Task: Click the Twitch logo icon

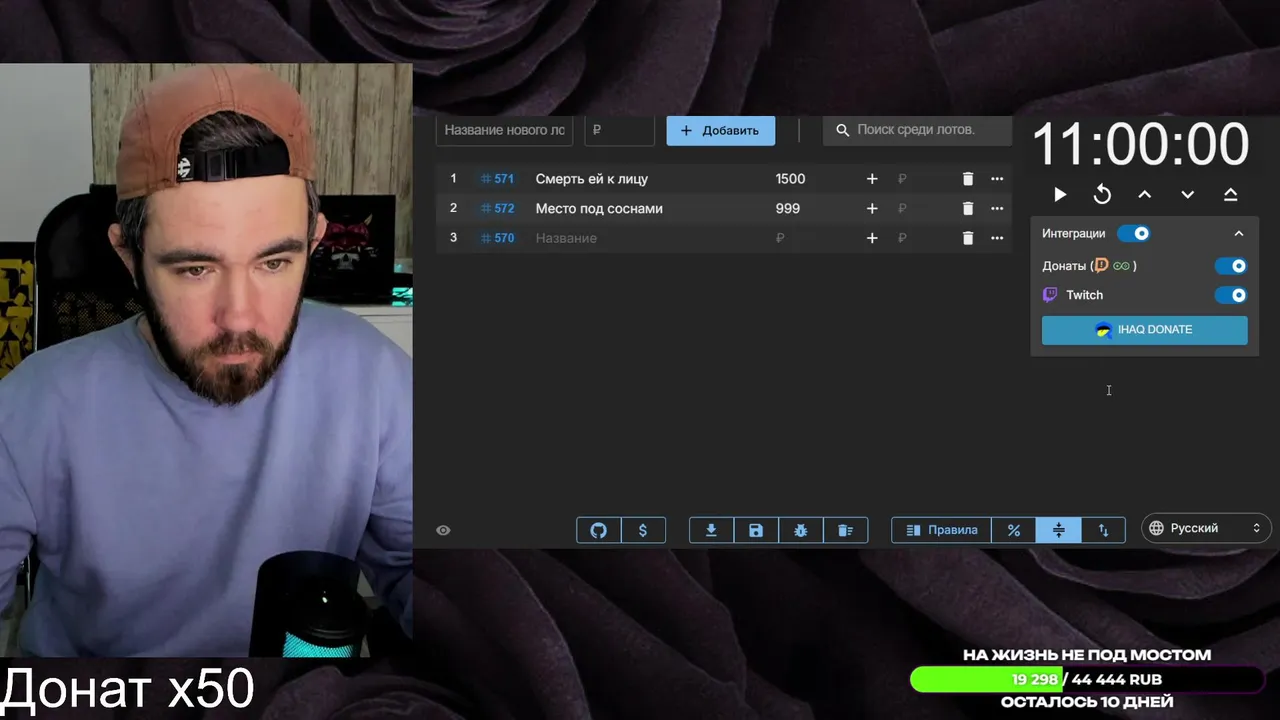Action: pos(1050,295)
